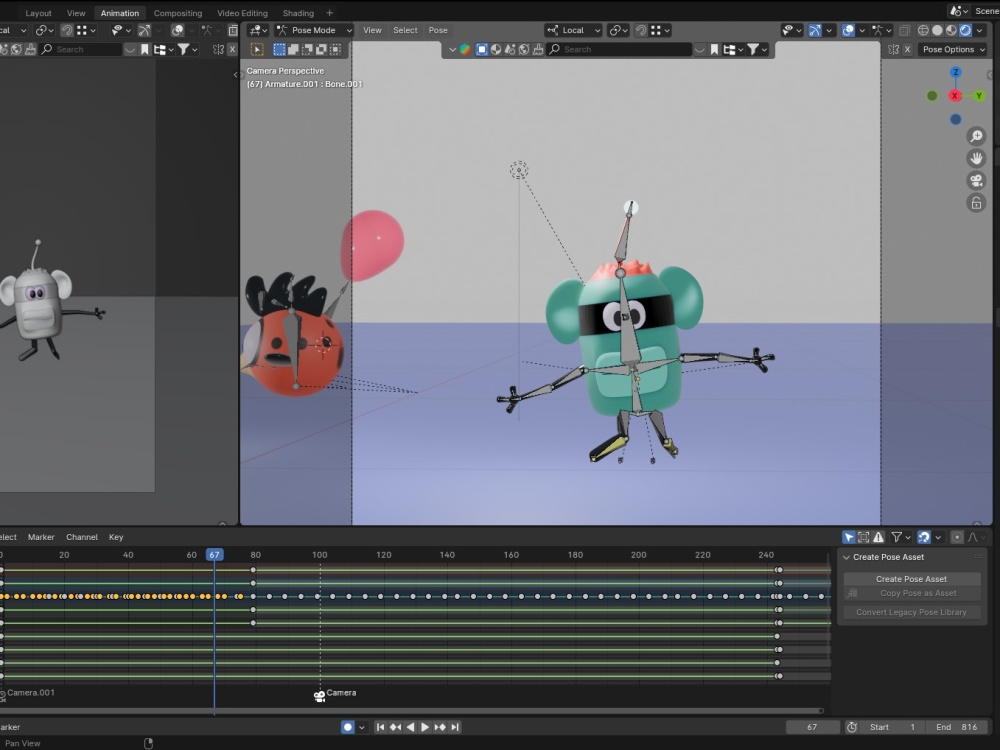This screenshot has height=750, width=1000.
Task: Jump to the next keyframe
Action: (x=440, y=727)
